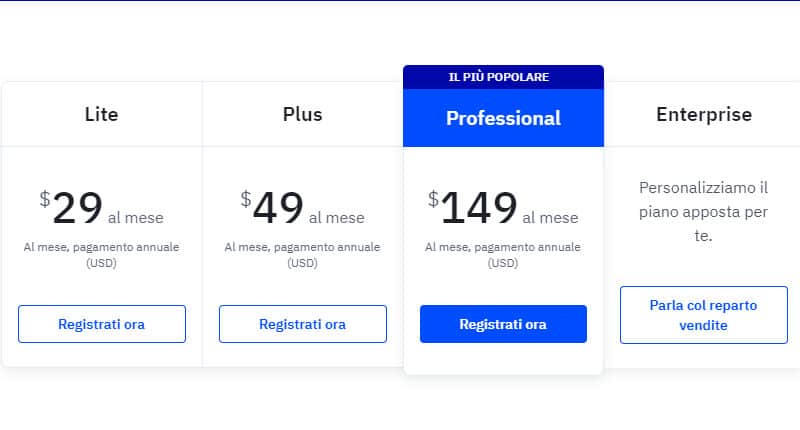This screenshot has width=800, height=430.
Task: Click the "al mese" label beside 49
Action: click(337, 217)
